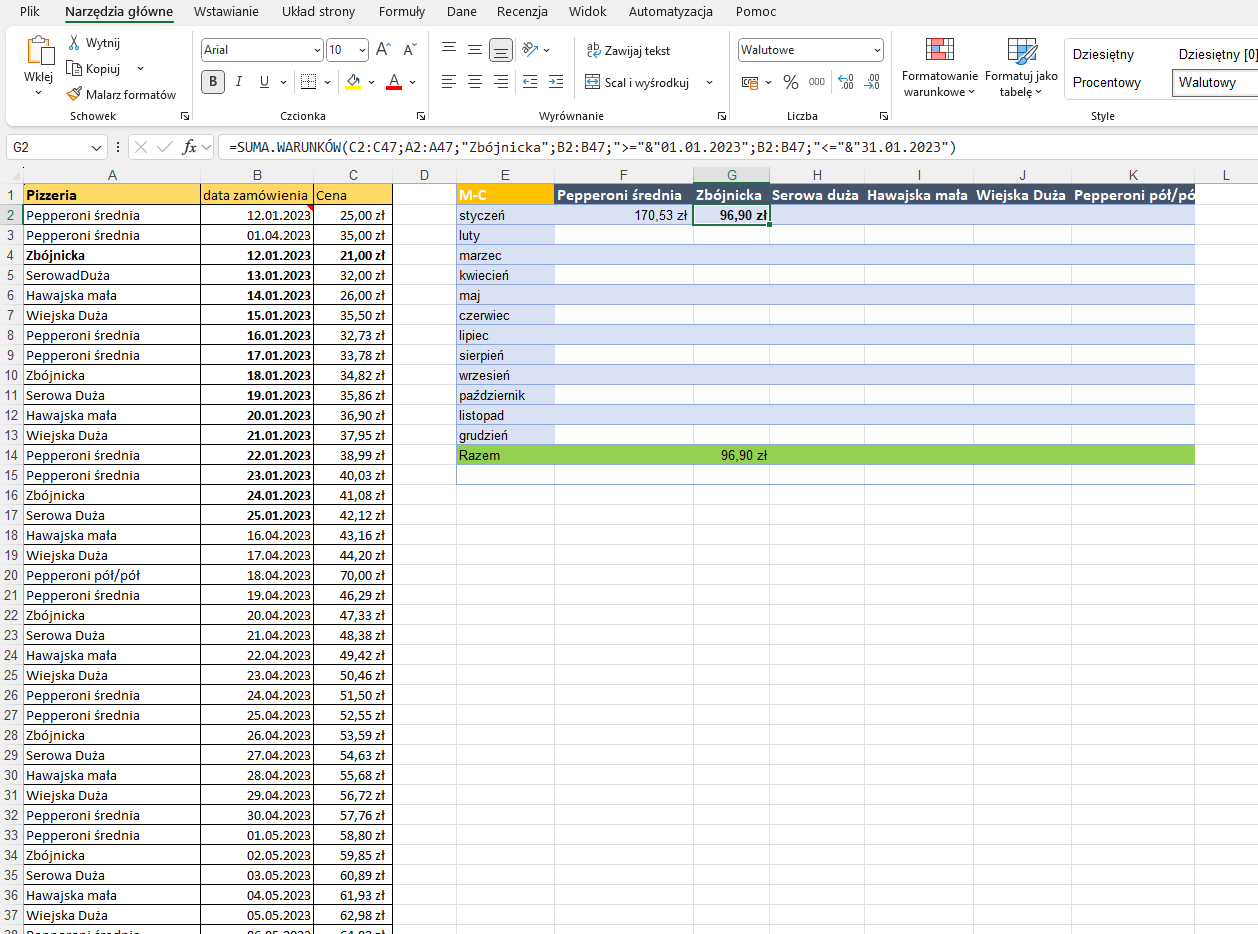The height and width of the screenshot is (934, 1258).
Task: Expand the Walutowe number format dropdown
Action: [877, 50]
